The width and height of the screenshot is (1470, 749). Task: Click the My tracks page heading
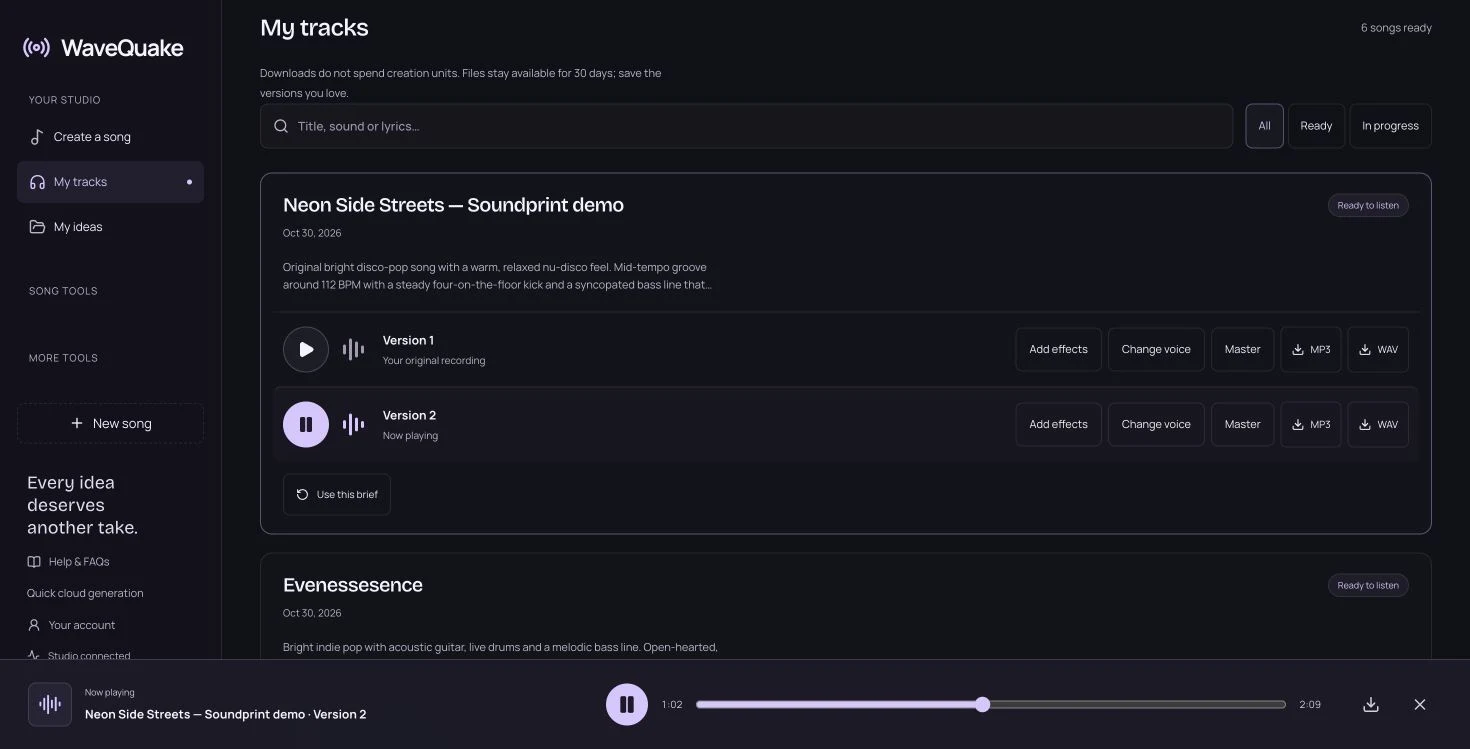click(x=314, y=28)
